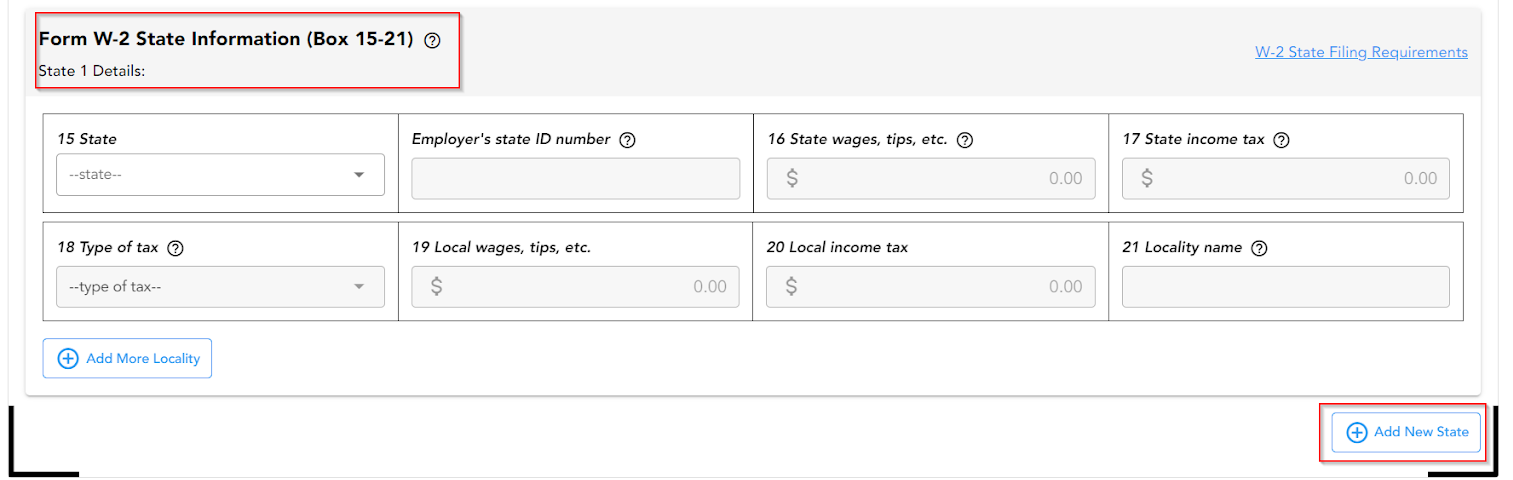Select the 17 State income tax field
This screenshot has height=480, width=1513.
(1286, 179)
